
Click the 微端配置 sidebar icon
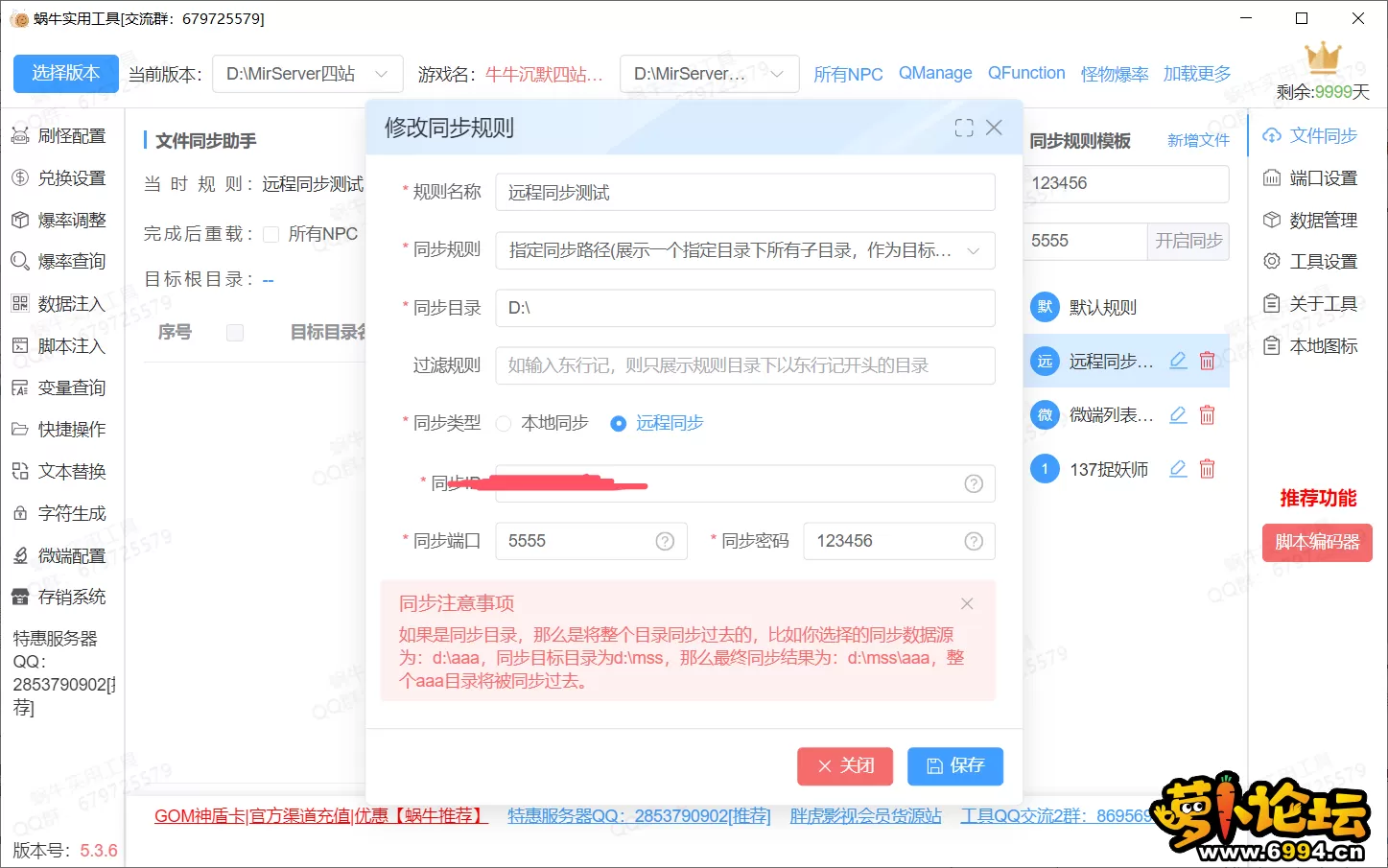click(20, 555)
